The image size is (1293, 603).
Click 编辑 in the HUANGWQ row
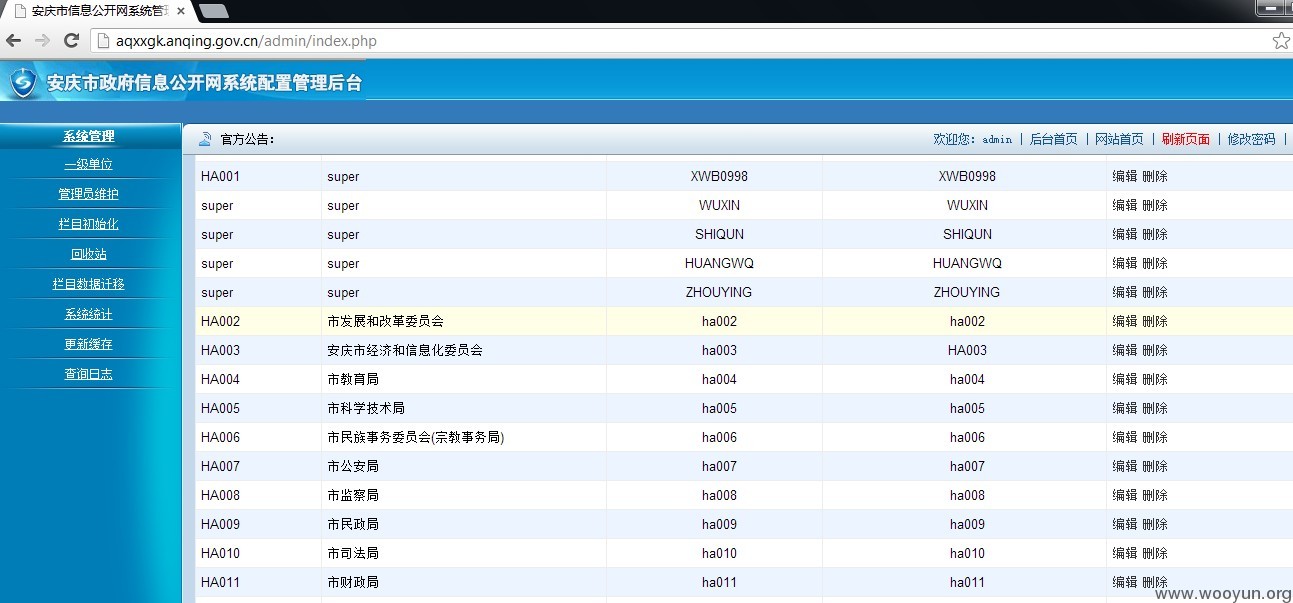(1125, 263)
